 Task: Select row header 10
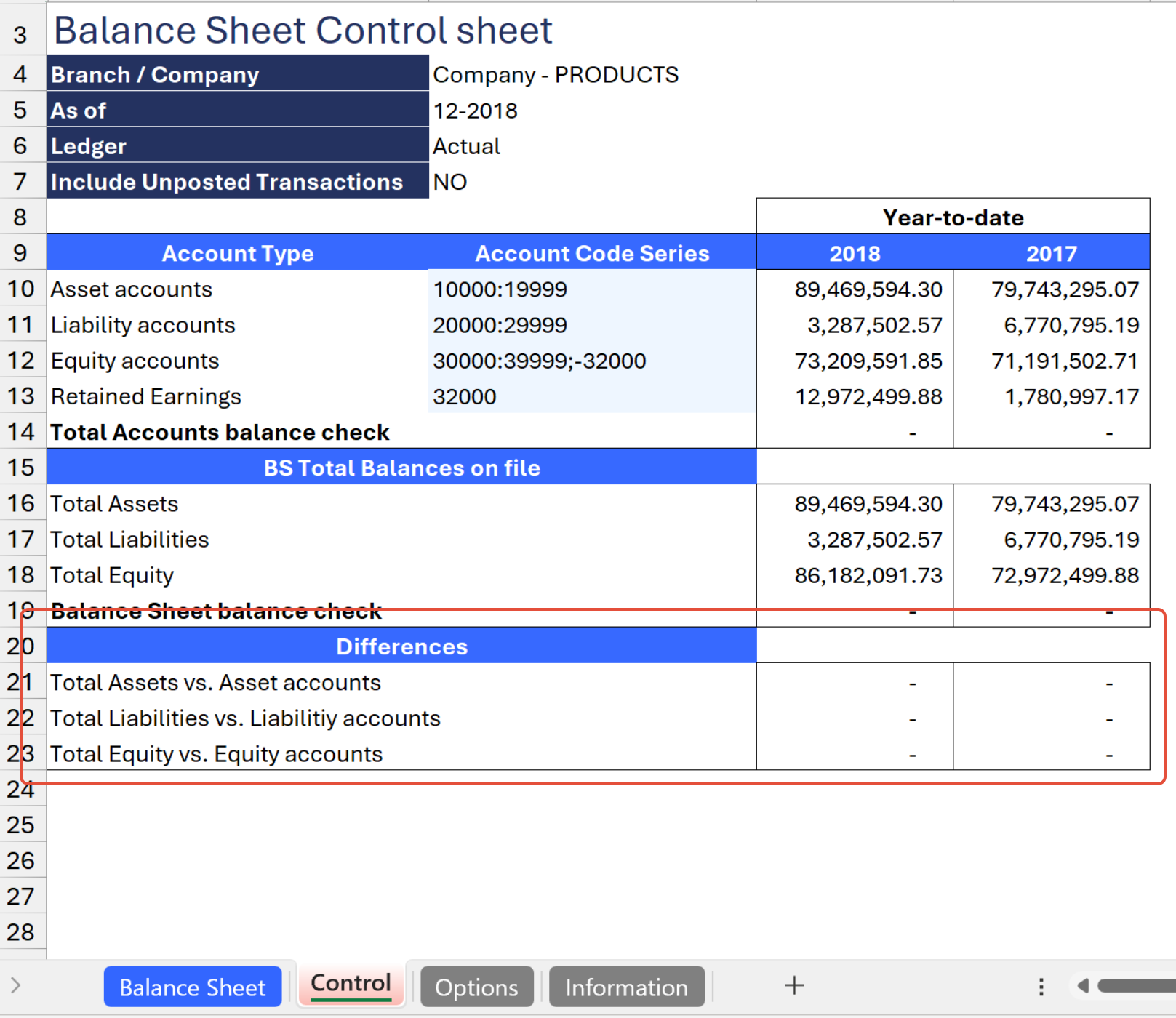click(22, 289)
